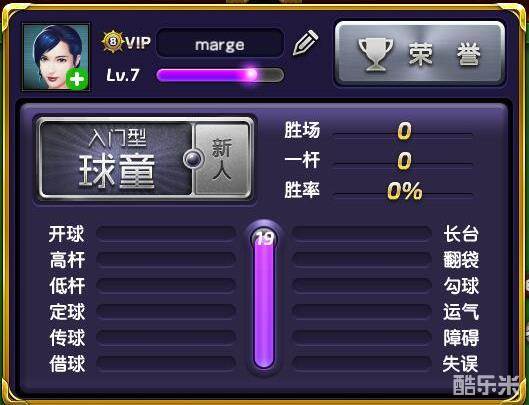The image size is (529, 405).
Task: Click the 一杆 one-shot count value
Action: click(x=404, y=161)
